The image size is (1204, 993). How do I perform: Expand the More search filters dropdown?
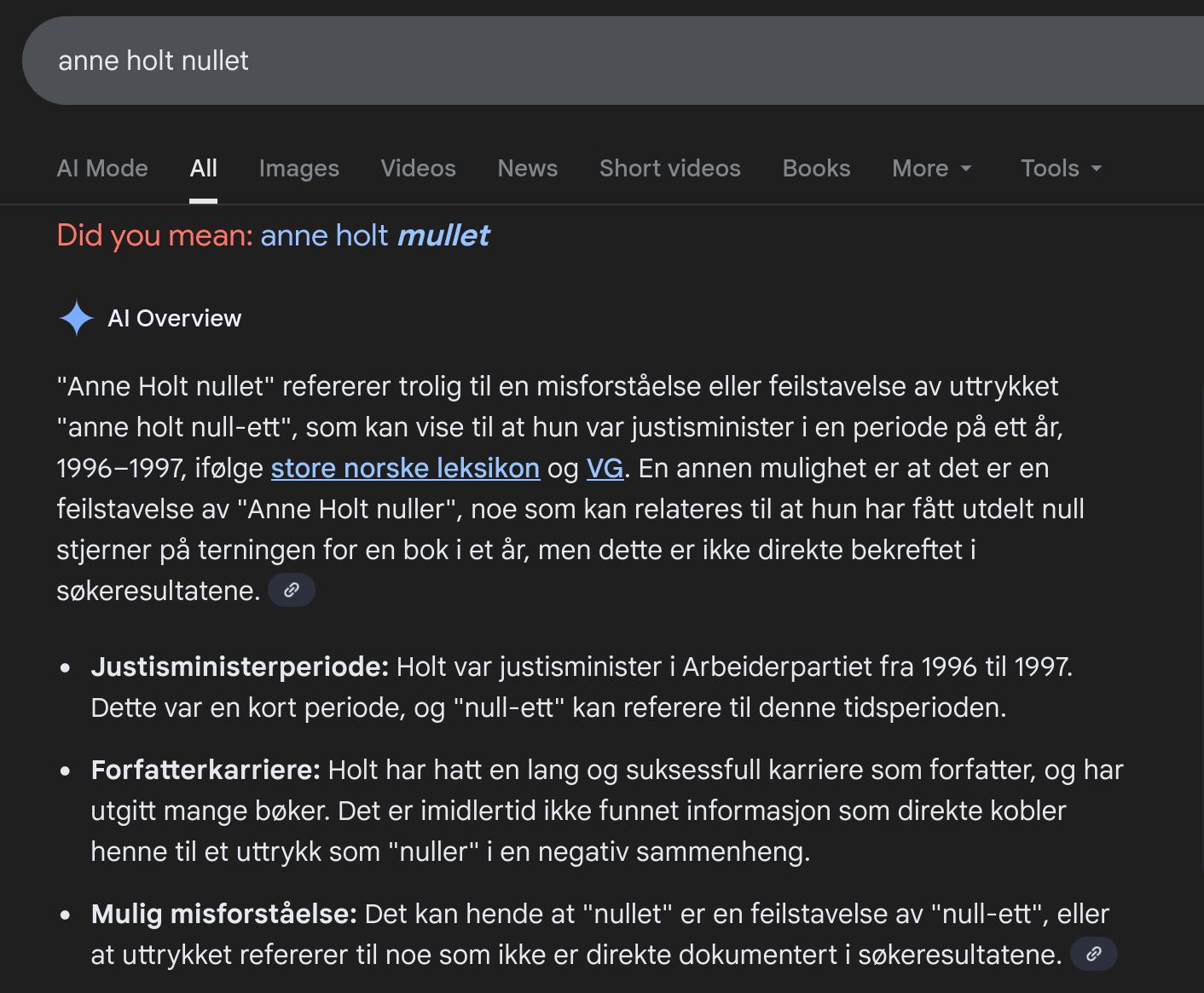tap(931, 169)
